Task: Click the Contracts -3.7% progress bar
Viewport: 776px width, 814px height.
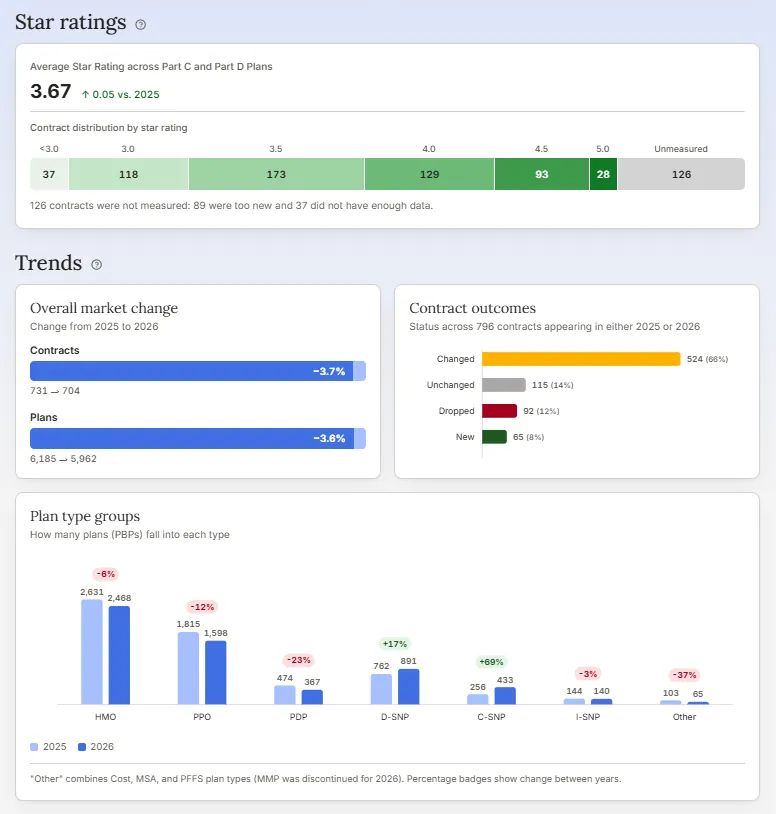Action: (x=198, y=371)
